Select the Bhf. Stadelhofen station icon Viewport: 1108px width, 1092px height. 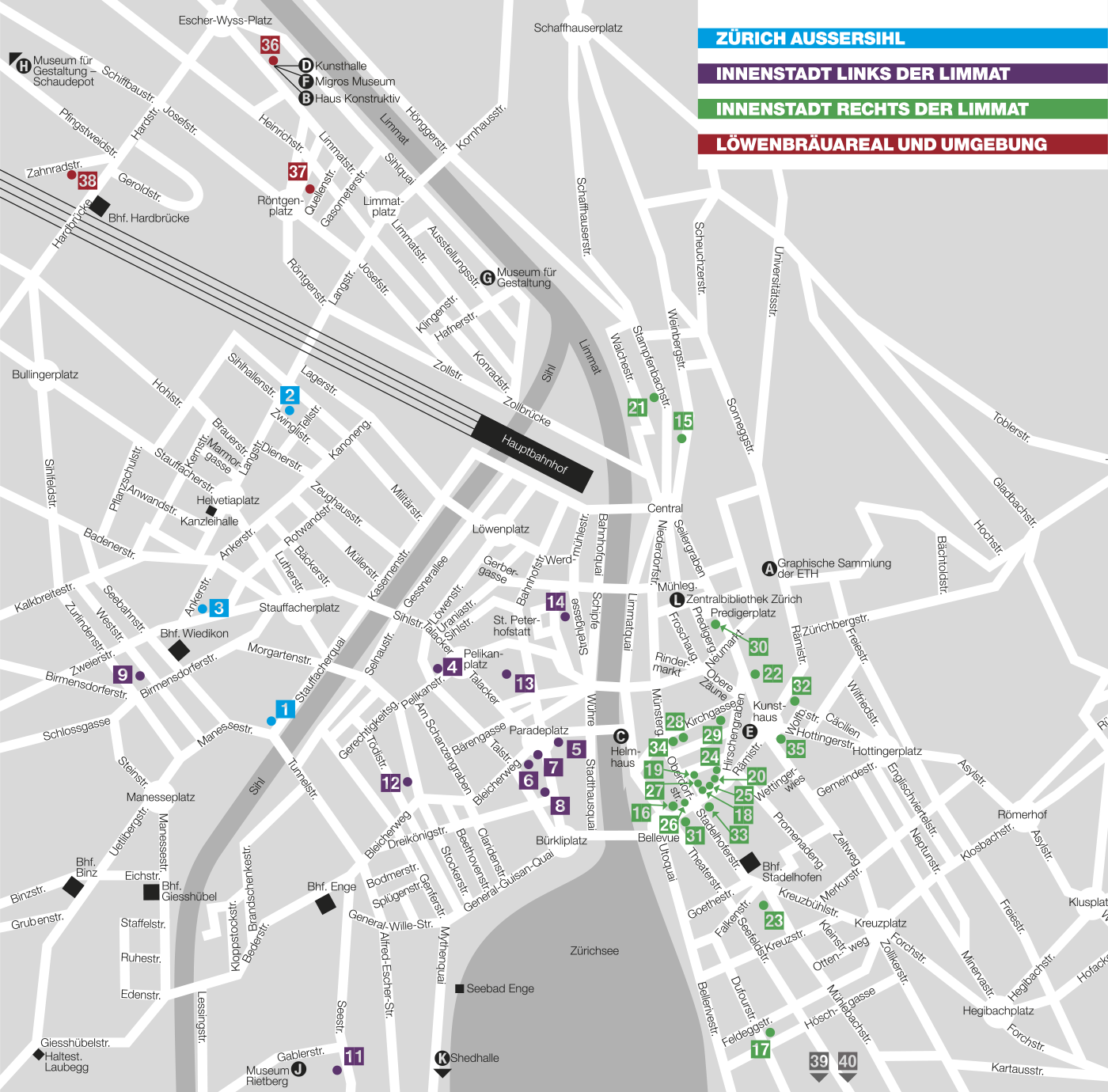point(750,860)
